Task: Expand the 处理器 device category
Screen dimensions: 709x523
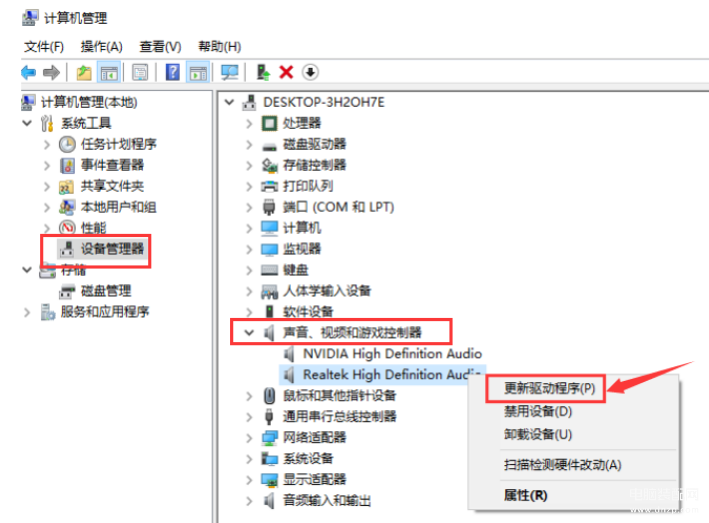Action: (x=249, y=123)
